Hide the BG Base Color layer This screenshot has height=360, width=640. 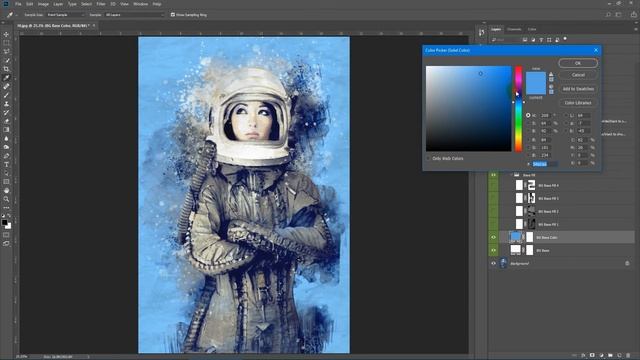click(x=493, y=237)
